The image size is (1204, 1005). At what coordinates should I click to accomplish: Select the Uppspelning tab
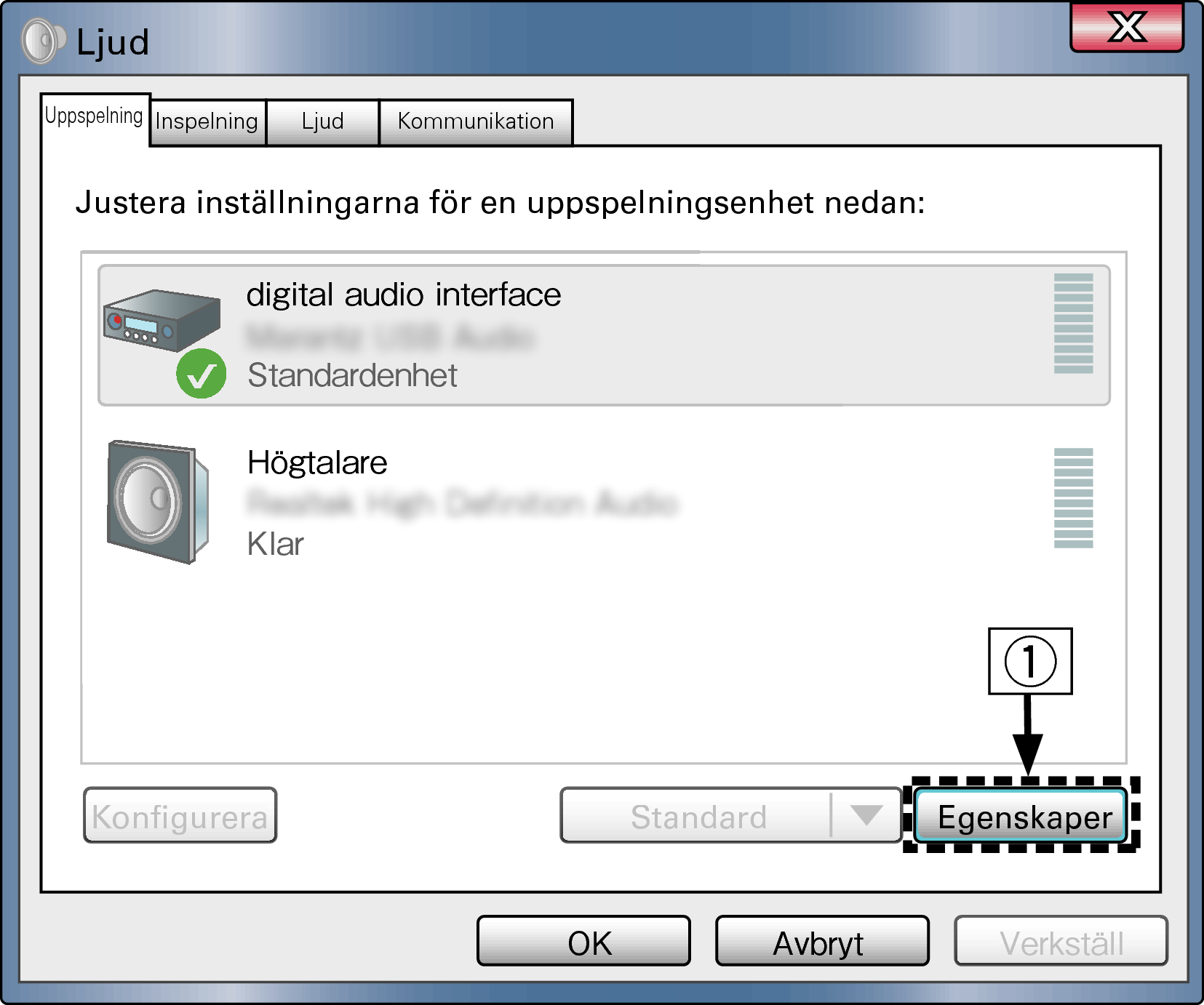(x=95, y=118)
